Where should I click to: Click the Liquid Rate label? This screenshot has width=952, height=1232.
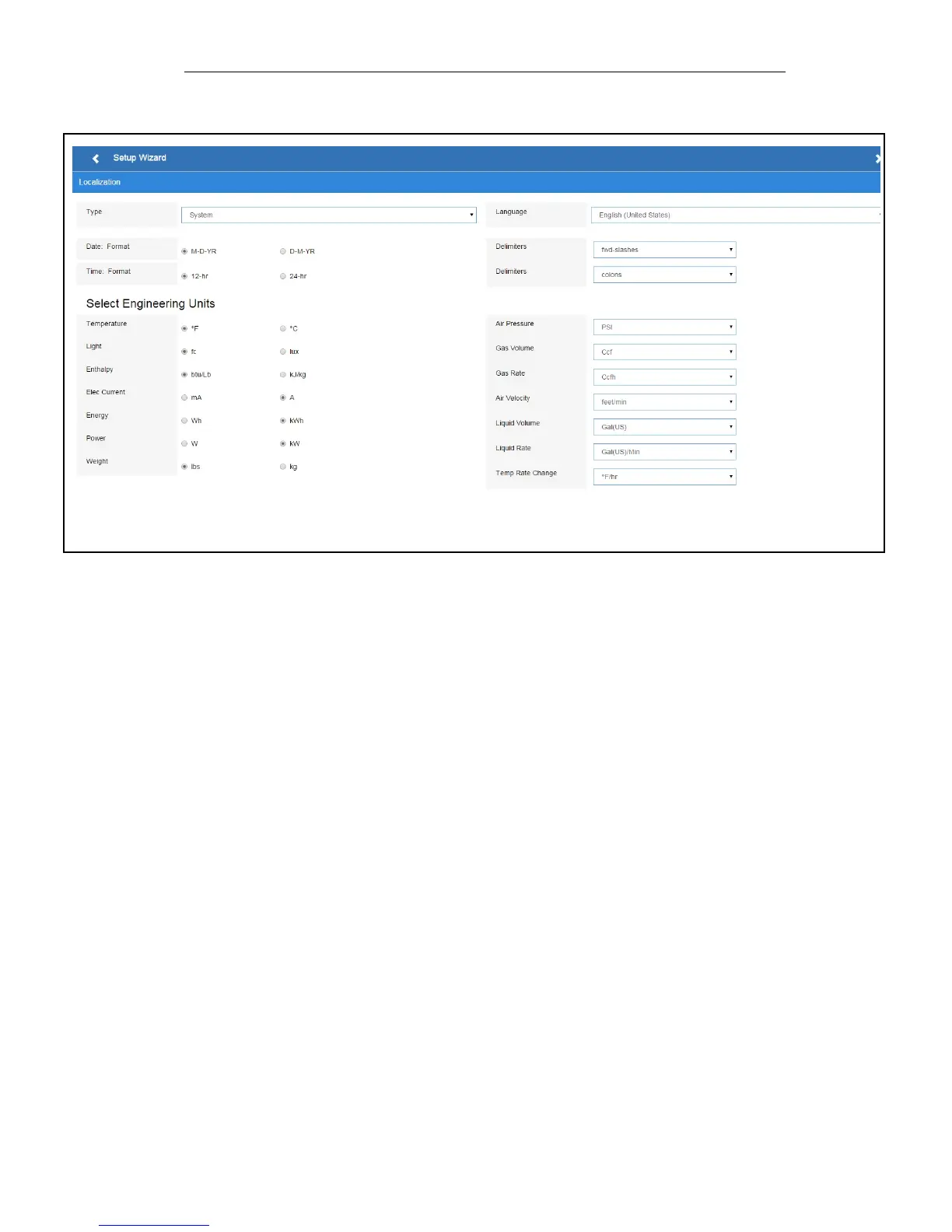(x=513, y=448)
